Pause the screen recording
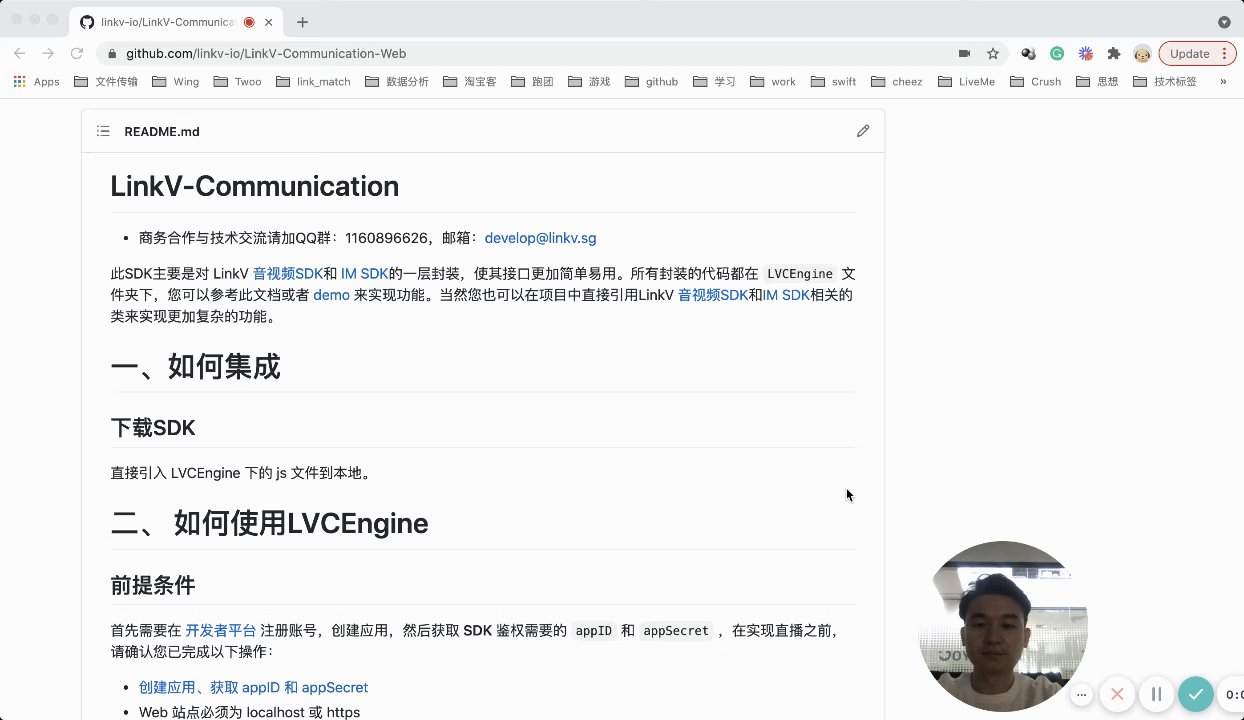This screenshot has width=1244, height=720. pyautogui.click(x=1156, y=694)
